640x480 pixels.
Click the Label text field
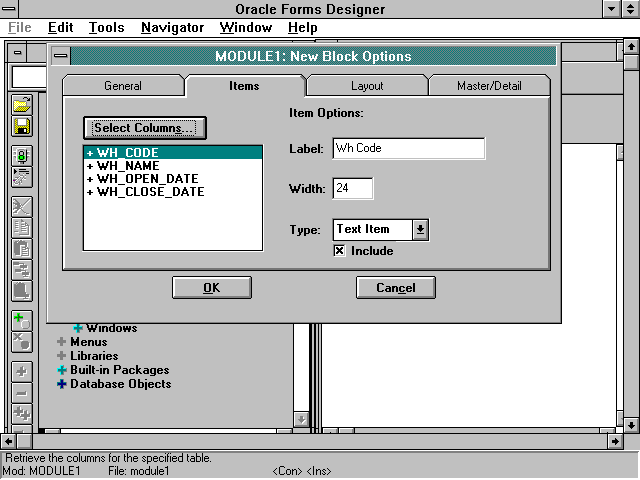click(408, 149)
